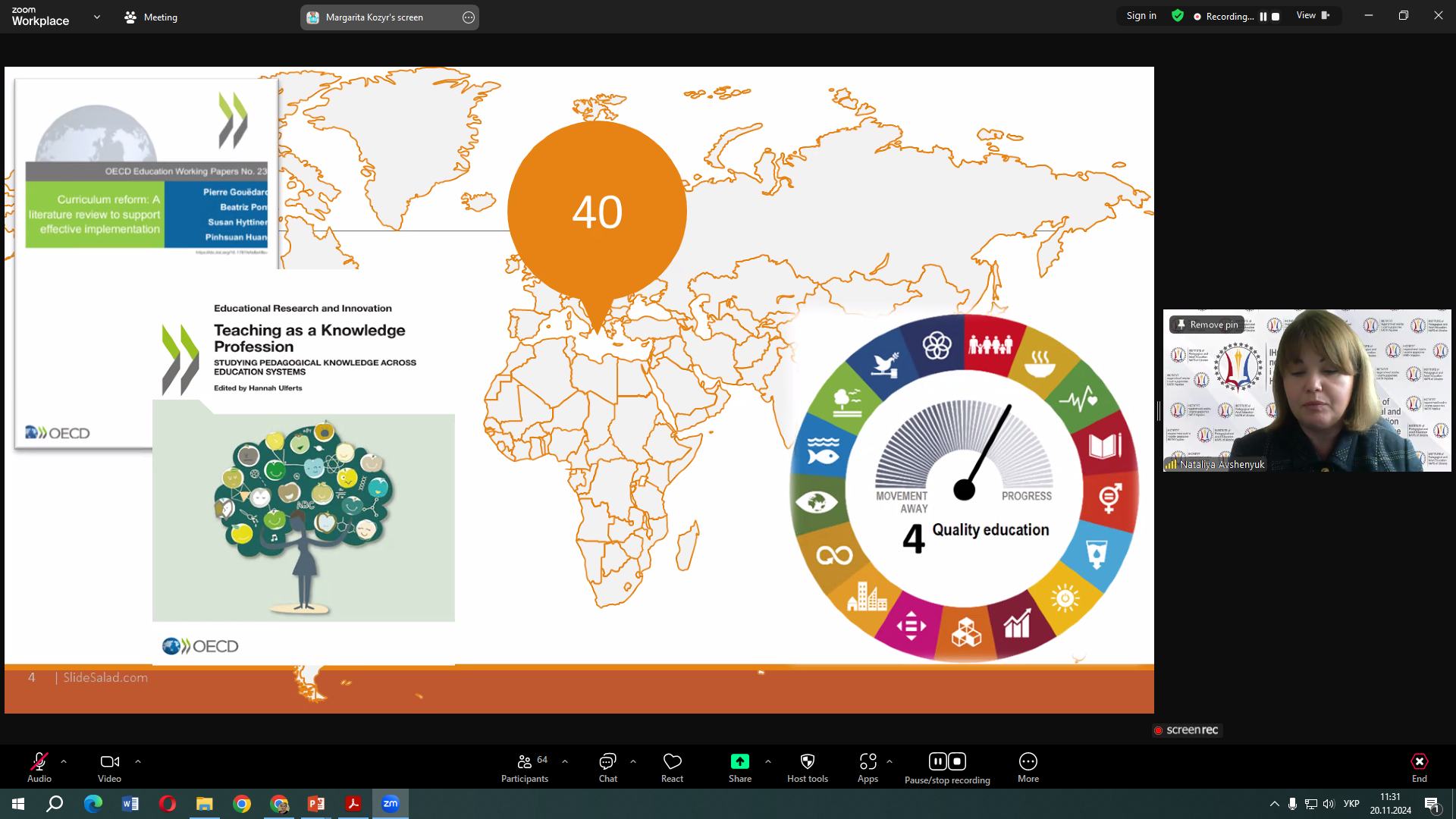Expand audio options arrow
The height and width of the screenshot is (819, 1456).
point(64,761)
